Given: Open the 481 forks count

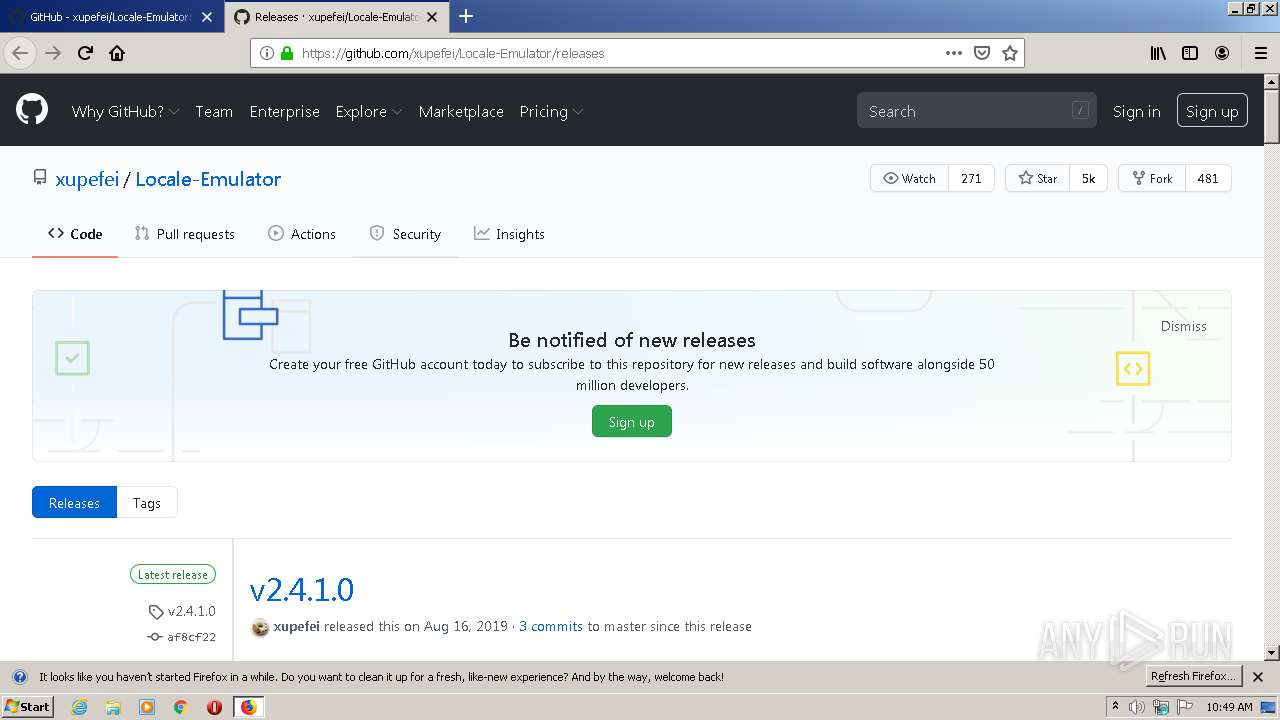Looking at the screenshot, I should pos(1208,178).
